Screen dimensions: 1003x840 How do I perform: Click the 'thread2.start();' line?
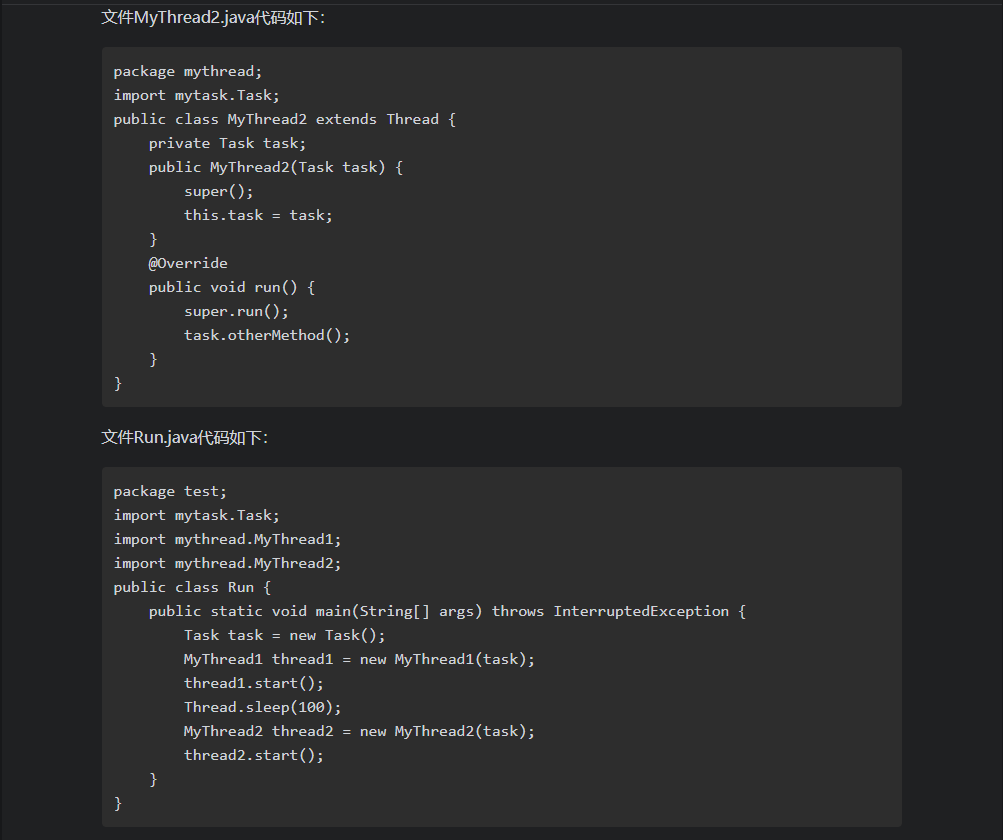(254, 755)
